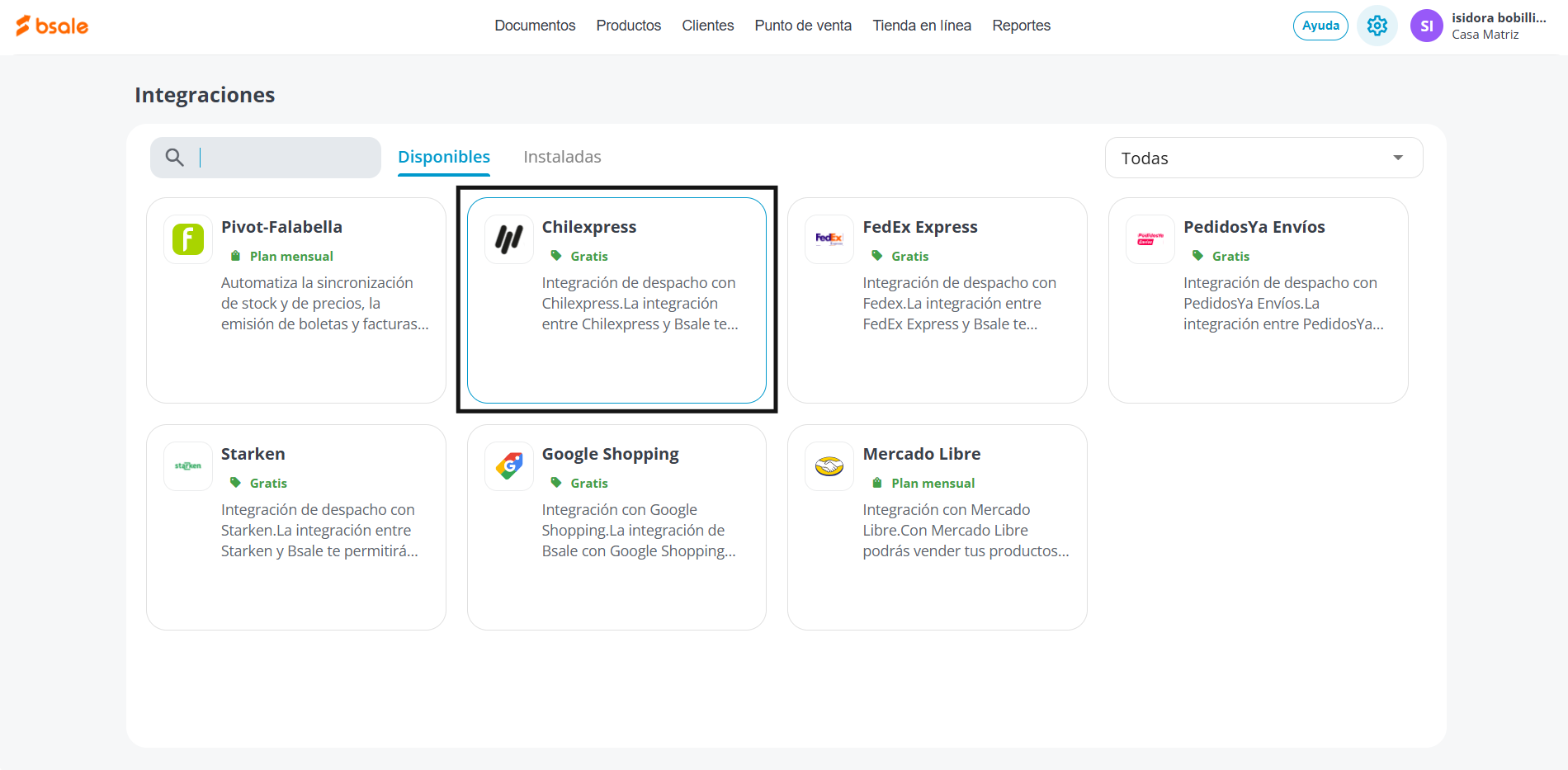Click the SI user avatar
Image resolution: width=1568 pixels, height=770 pixels.
tap(1426, 26)
